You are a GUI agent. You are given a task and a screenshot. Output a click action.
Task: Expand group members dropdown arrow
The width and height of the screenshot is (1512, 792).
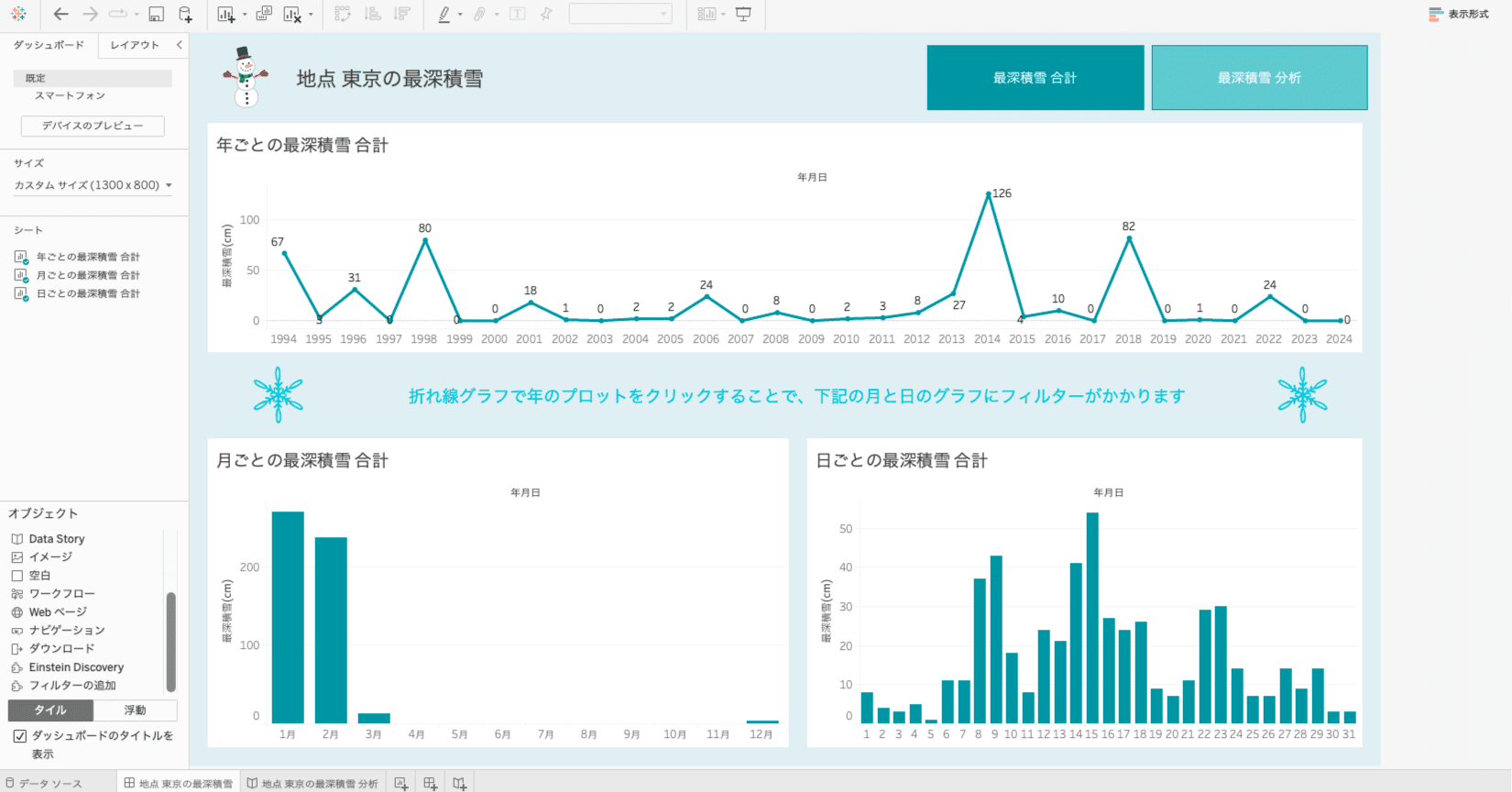pos(497,15)
